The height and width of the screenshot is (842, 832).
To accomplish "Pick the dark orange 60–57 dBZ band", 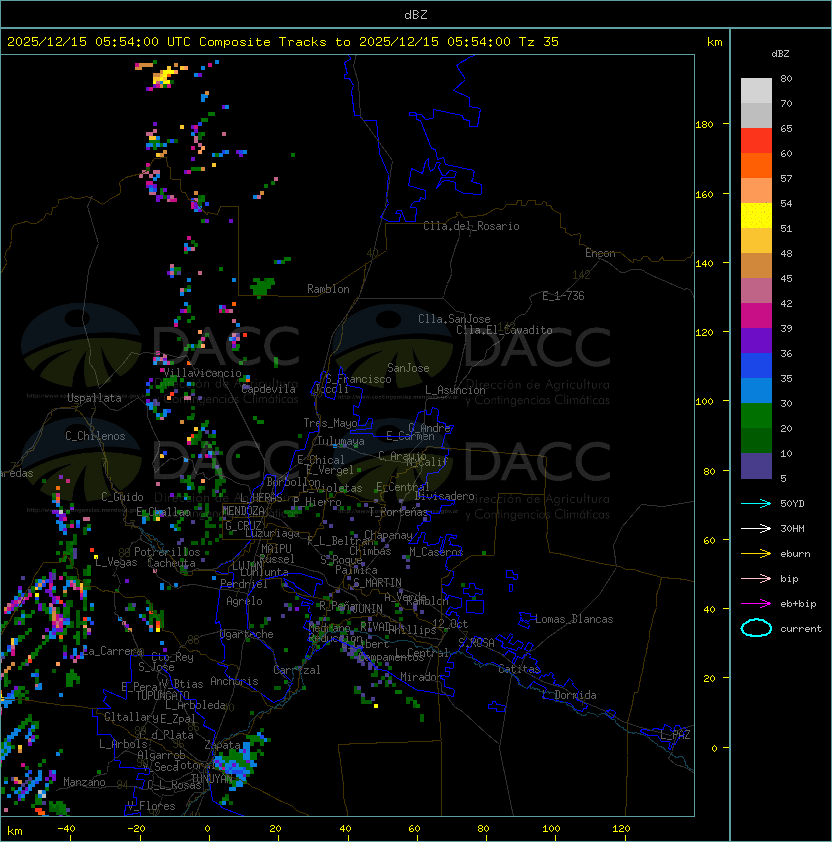I will (756, 166).
